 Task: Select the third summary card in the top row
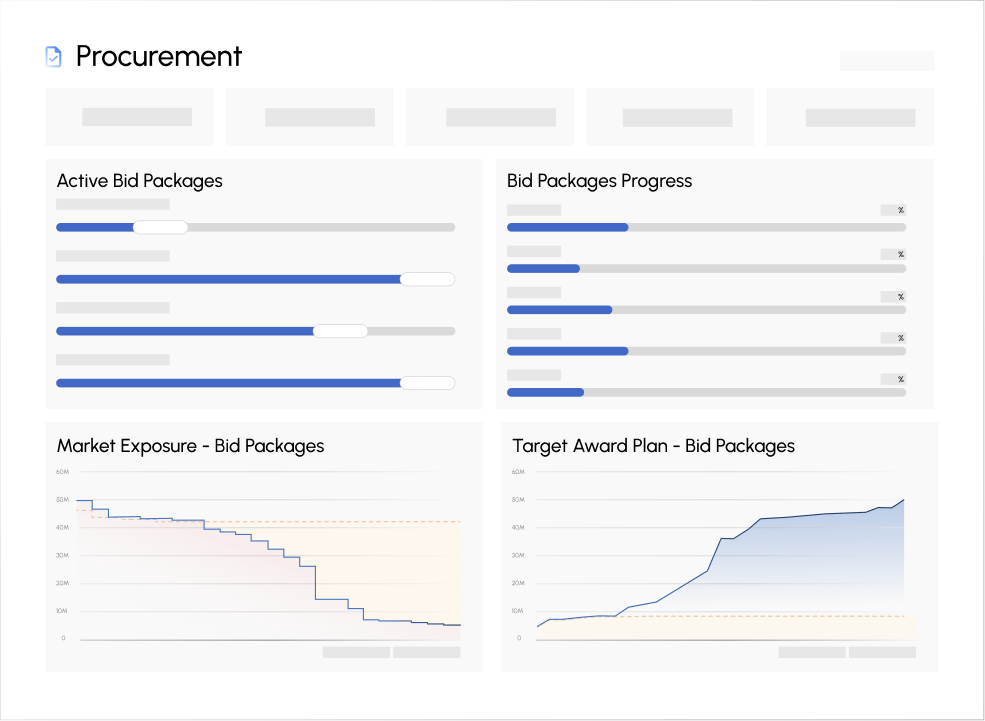pyautogui.click(x=490, y=117)
